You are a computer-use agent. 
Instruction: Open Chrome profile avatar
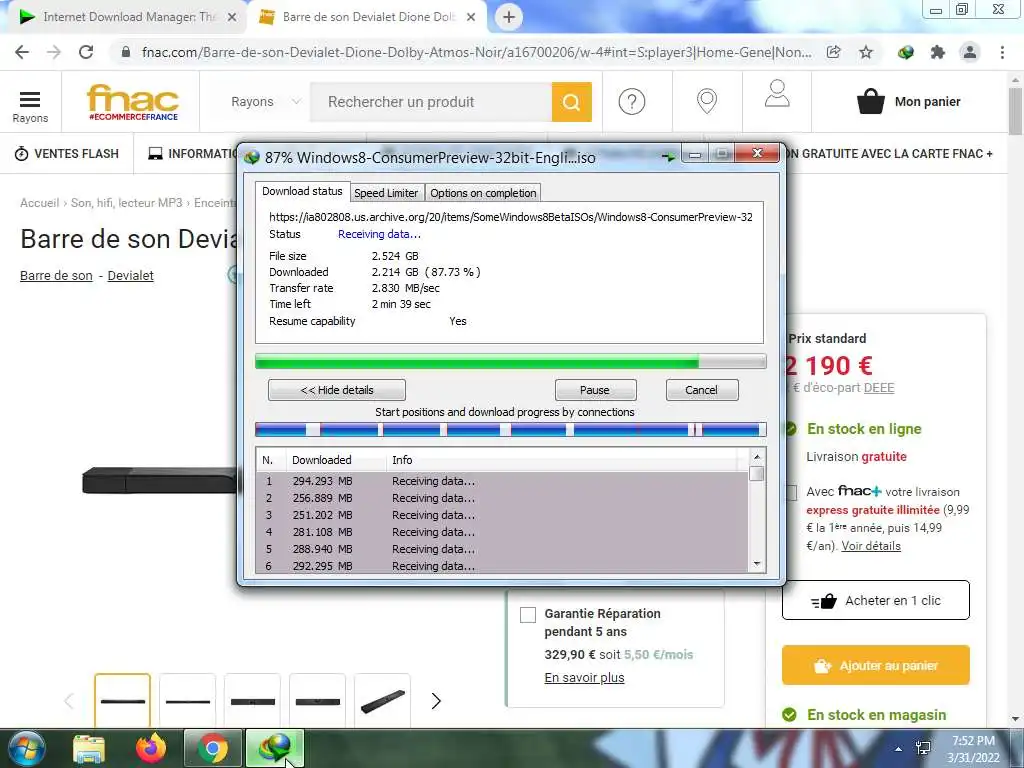pyautogui.click(x=970, y=52)
